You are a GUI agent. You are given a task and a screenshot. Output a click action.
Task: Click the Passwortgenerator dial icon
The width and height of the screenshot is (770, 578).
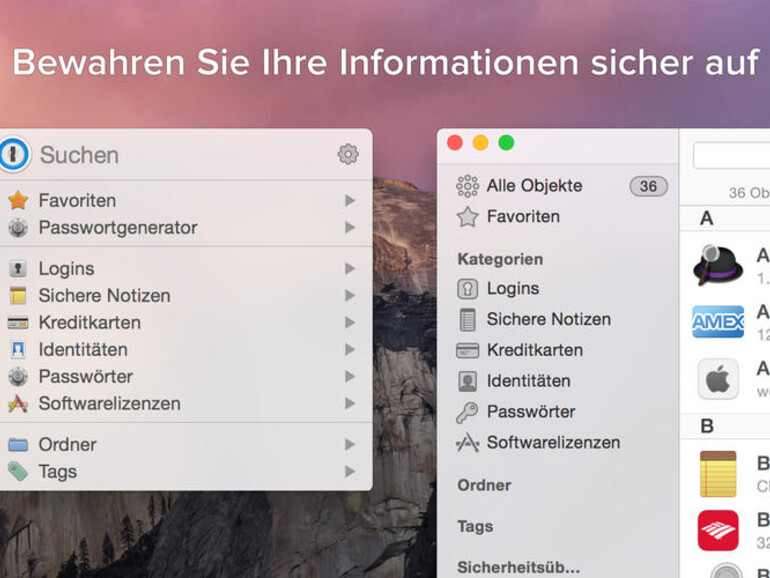pyautogui.click(x=18, y=227)
